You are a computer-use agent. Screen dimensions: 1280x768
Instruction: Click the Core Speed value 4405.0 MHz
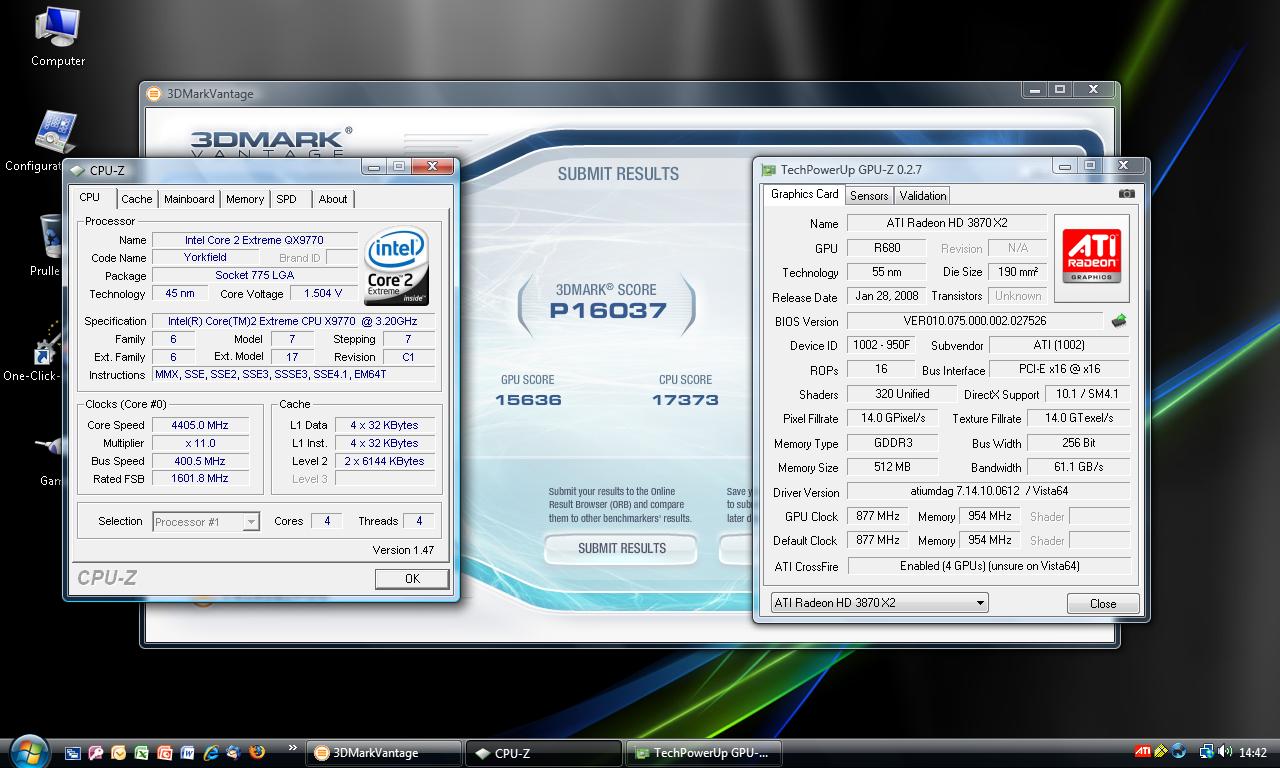point(200,425)
